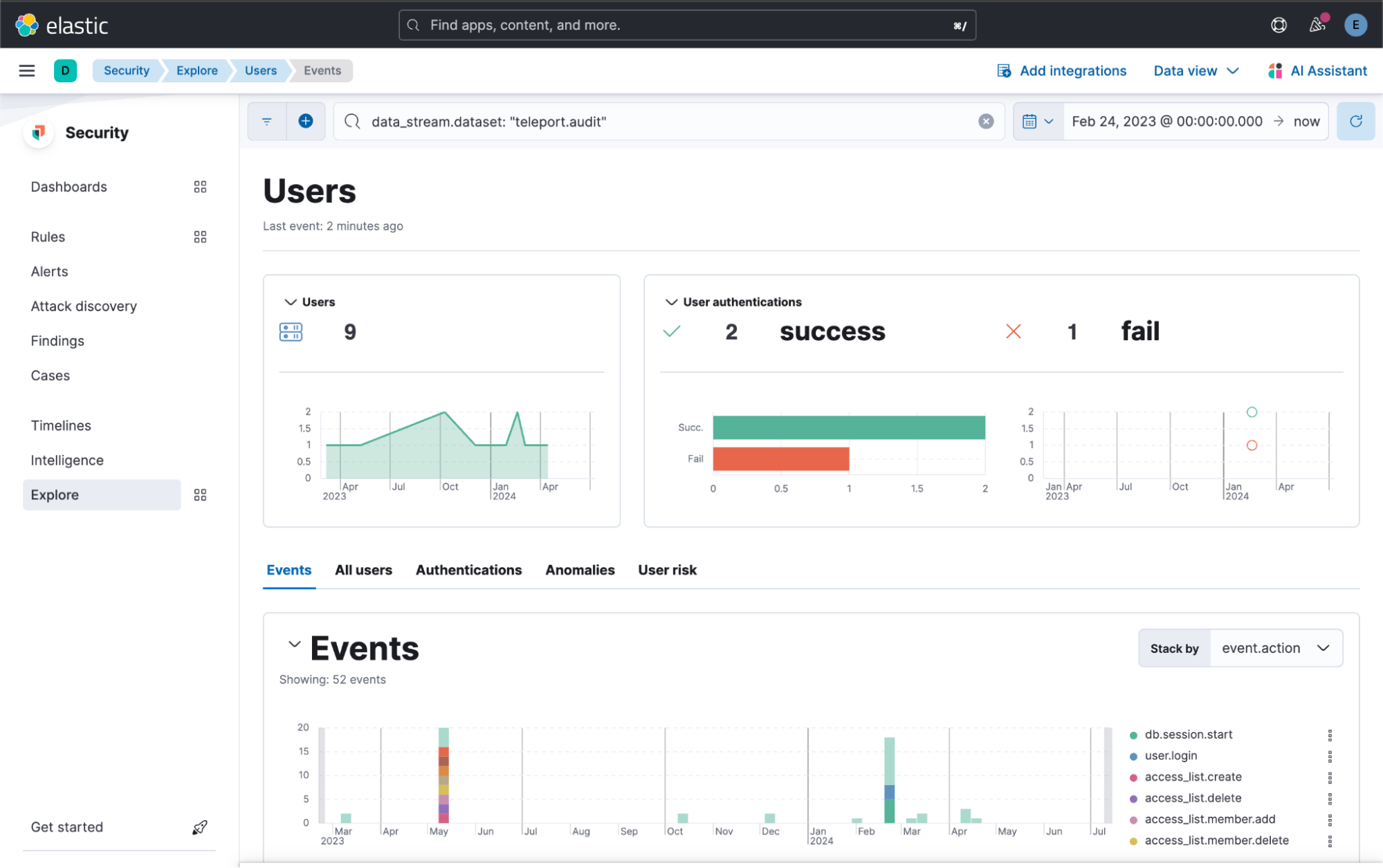Click the green Succ. authentication bar
The image size is (1383, 868).
pos(849,427)
